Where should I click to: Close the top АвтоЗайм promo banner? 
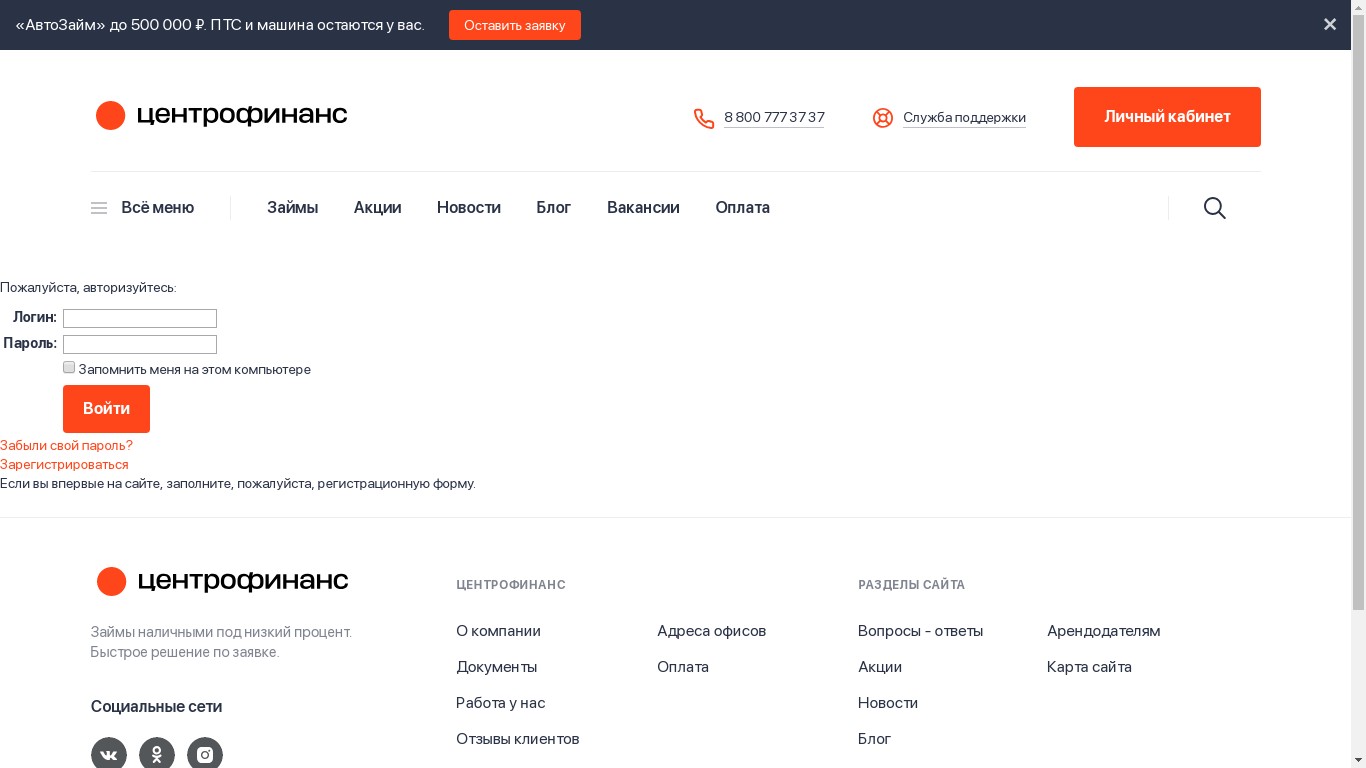click(x=1329, y=25)
